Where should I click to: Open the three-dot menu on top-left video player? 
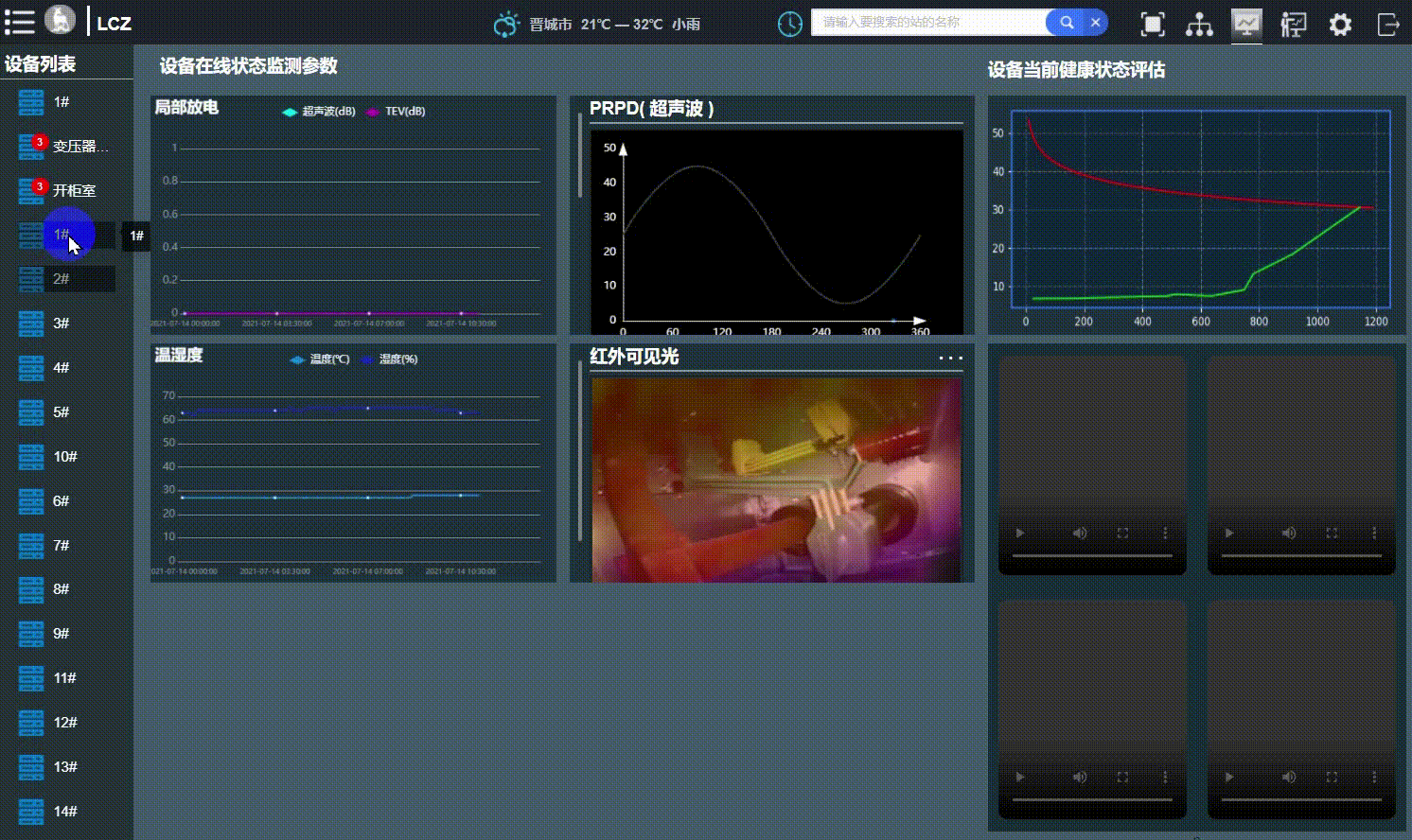pos(1165,533)
